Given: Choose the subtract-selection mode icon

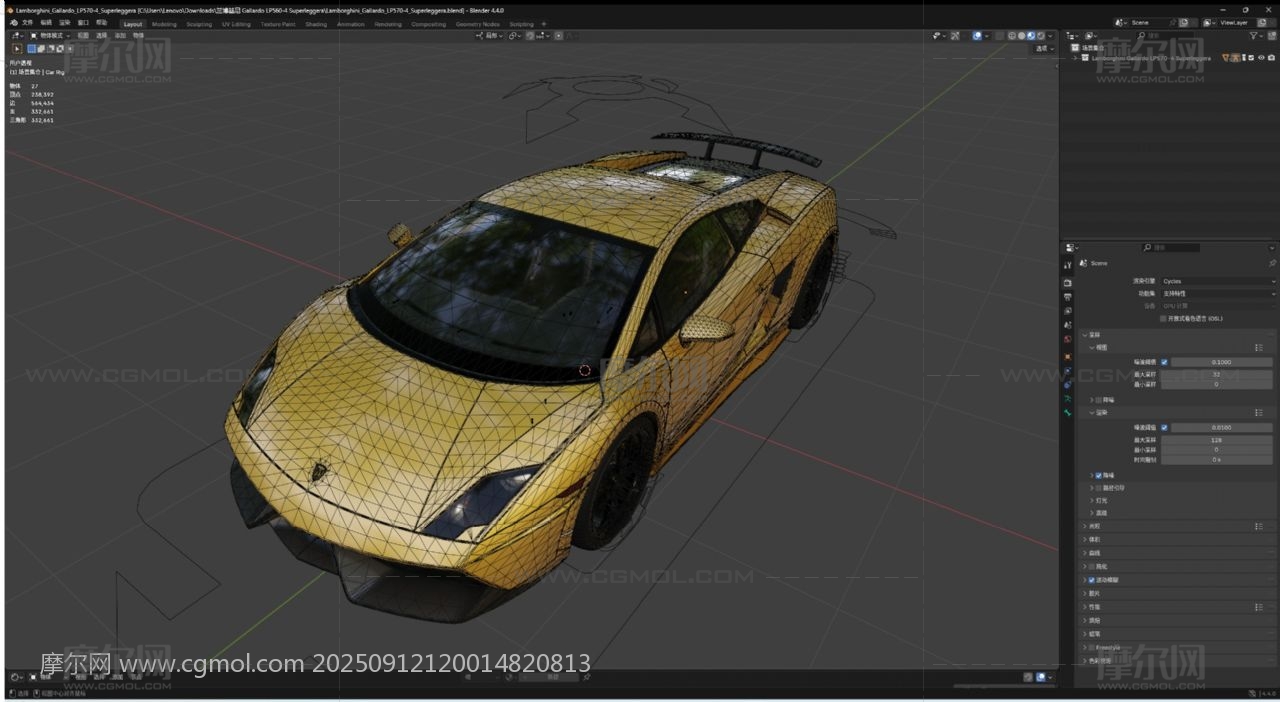Looking at the screenshot, I should point(50,48).
